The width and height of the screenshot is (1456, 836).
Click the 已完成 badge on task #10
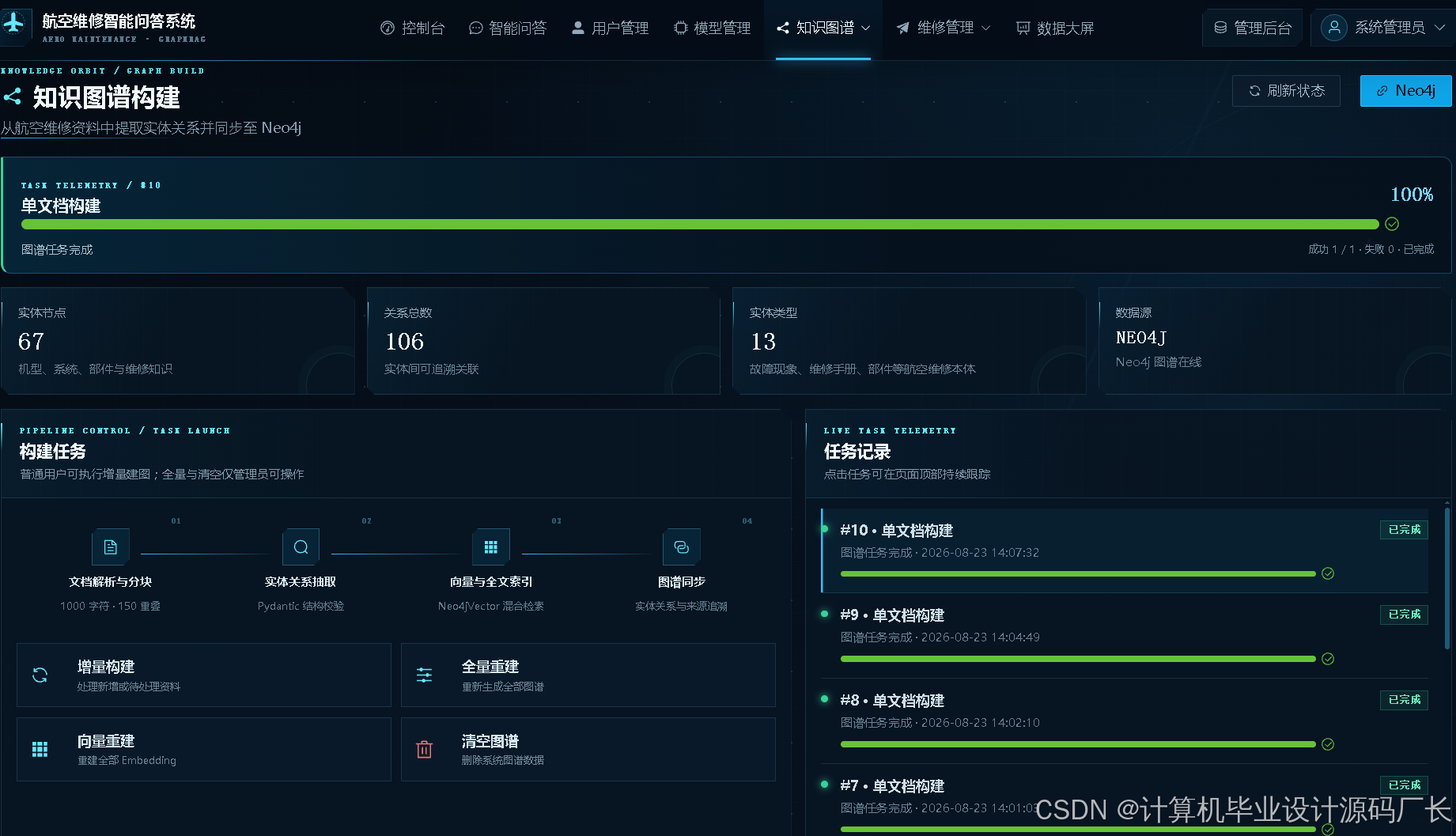(1404, 530)
